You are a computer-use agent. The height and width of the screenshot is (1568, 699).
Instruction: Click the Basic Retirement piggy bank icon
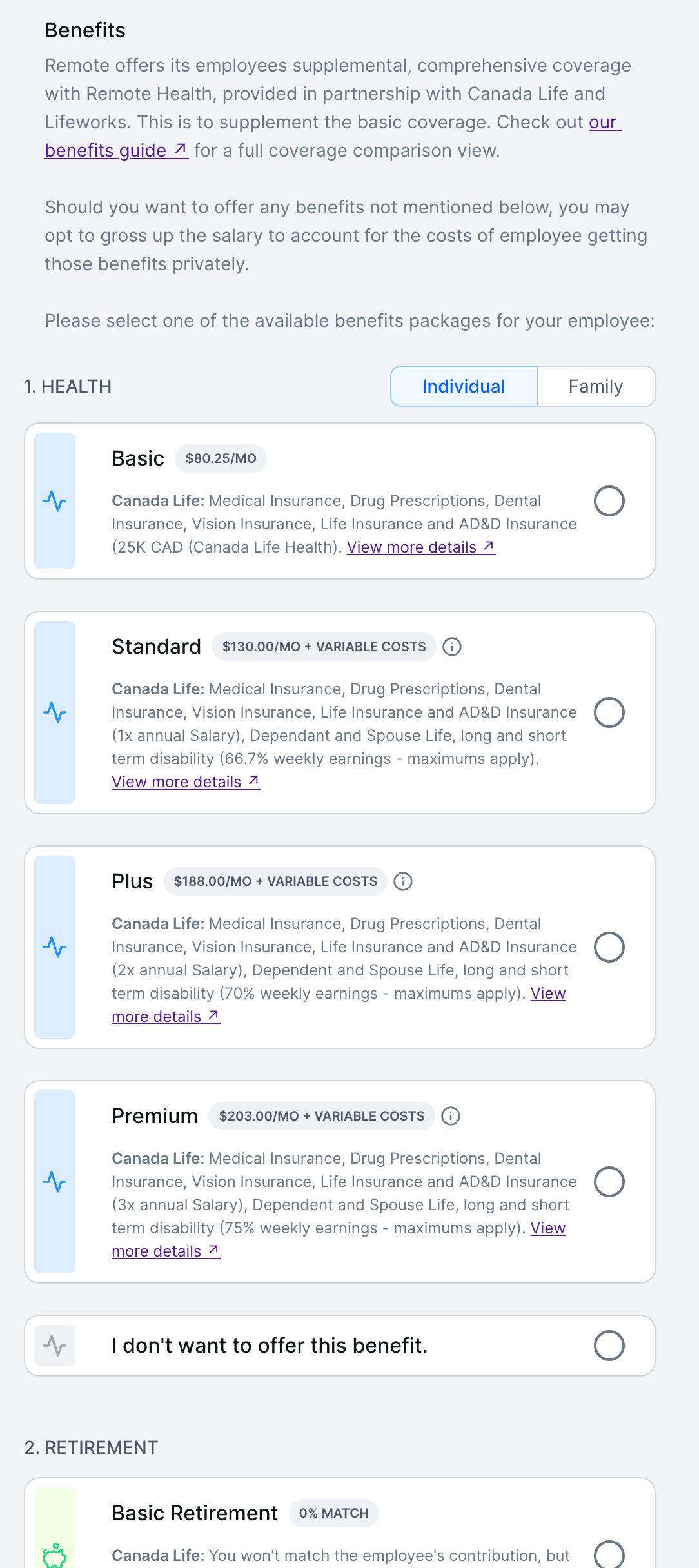point(55,1555)
